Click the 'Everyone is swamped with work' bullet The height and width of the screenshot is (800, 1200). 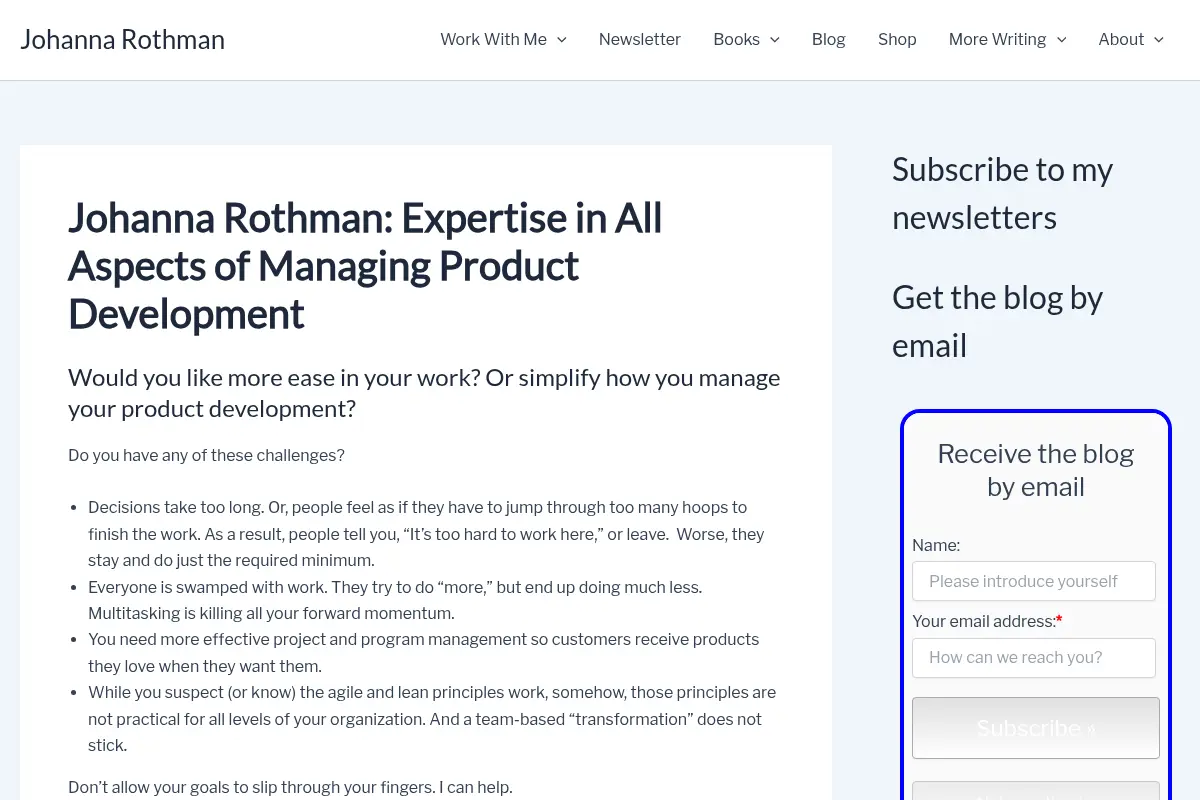pyautogui.click(x=395, y=600)
